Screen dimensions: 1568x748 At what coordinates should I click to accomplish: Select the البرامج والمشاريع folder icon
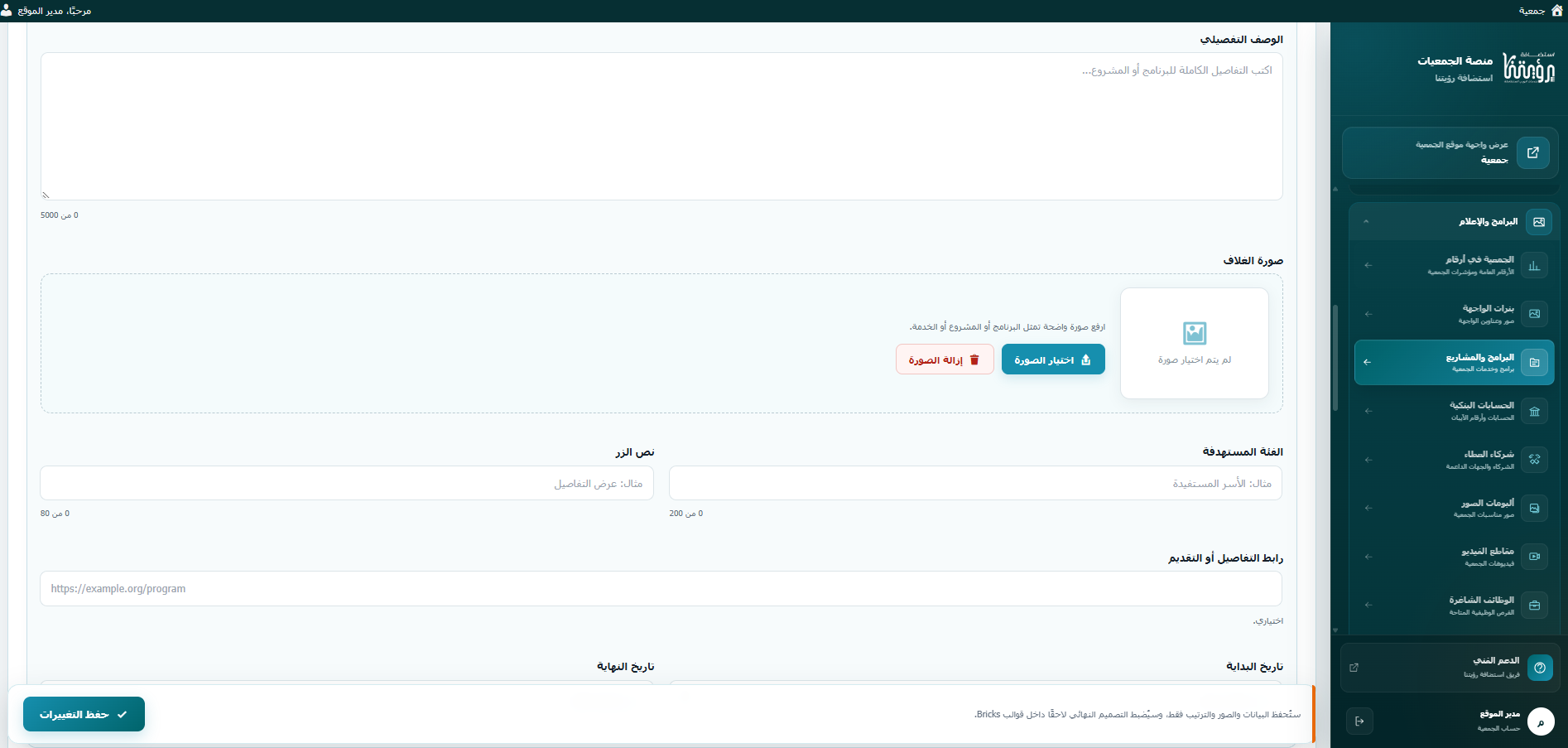pos(1534,363)
